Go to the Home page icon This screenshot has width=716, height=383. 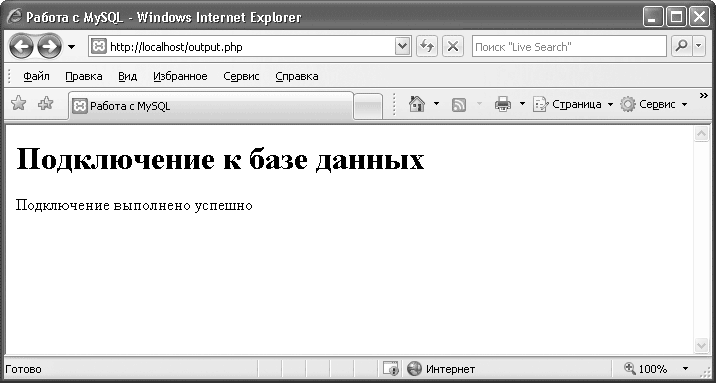click(417, 105)
